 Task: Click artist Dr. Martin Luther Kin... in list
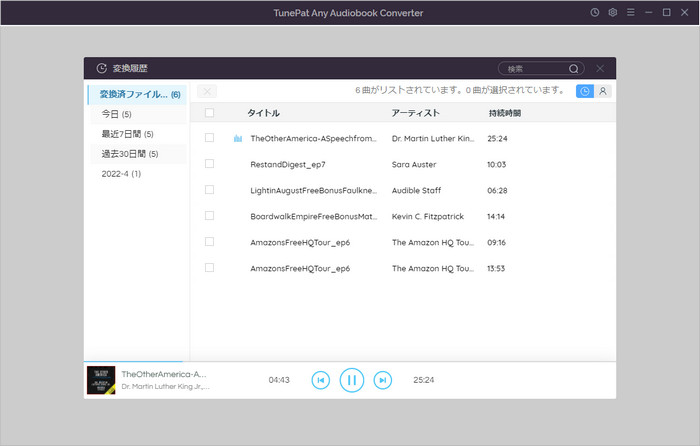coord(433,138)
